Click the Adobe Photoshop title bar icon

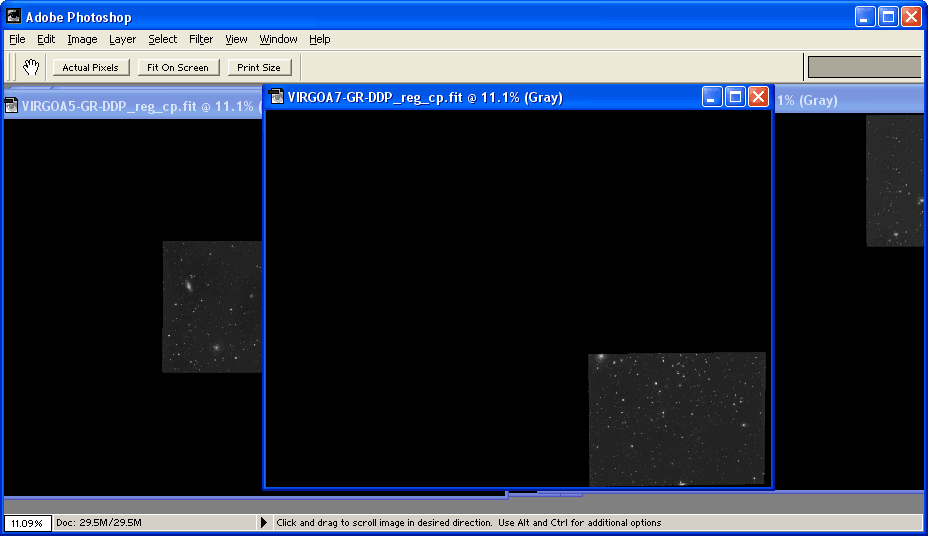[14, 17]
